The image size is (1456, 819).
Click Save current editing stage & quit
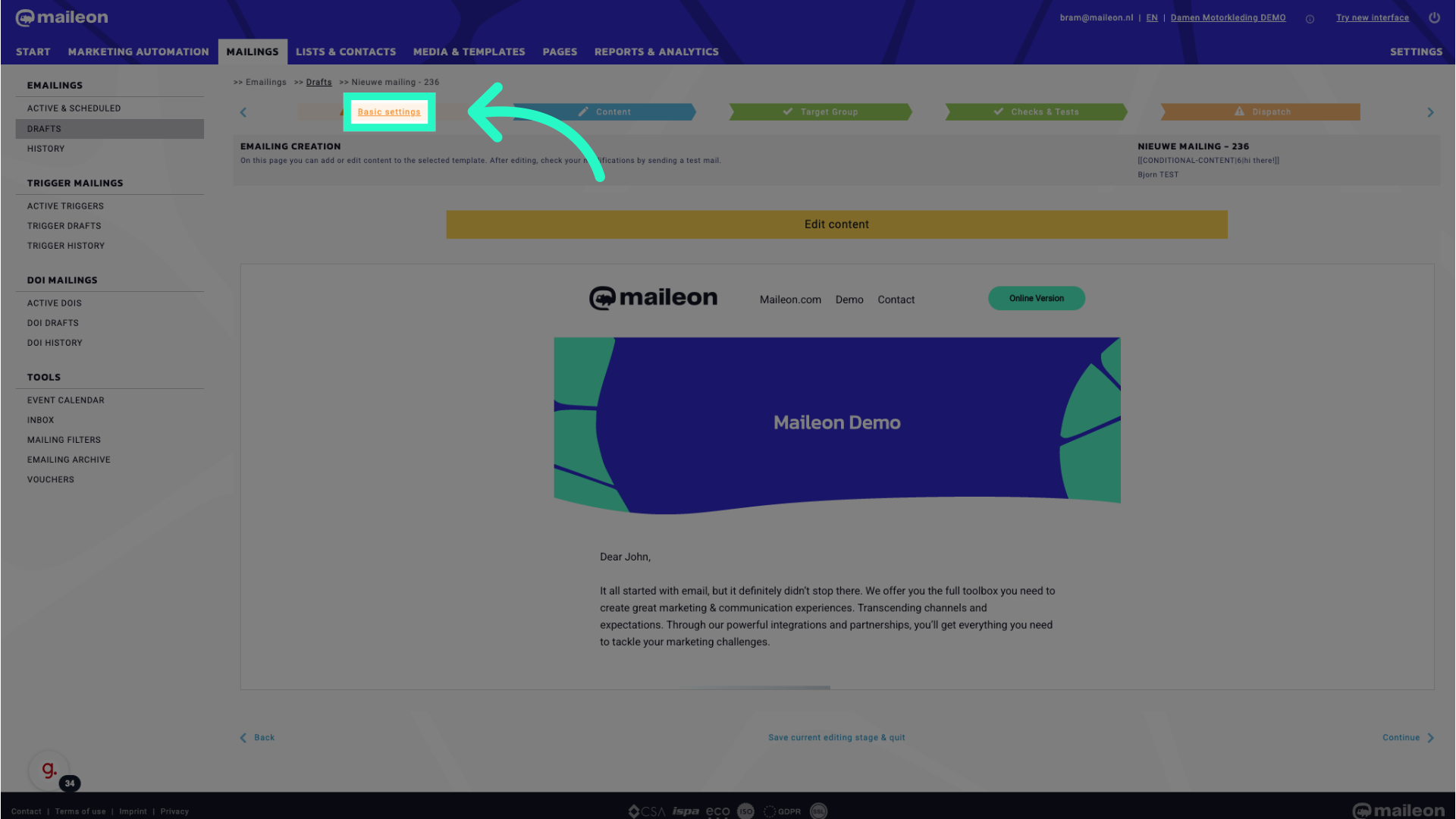(836, 738)
